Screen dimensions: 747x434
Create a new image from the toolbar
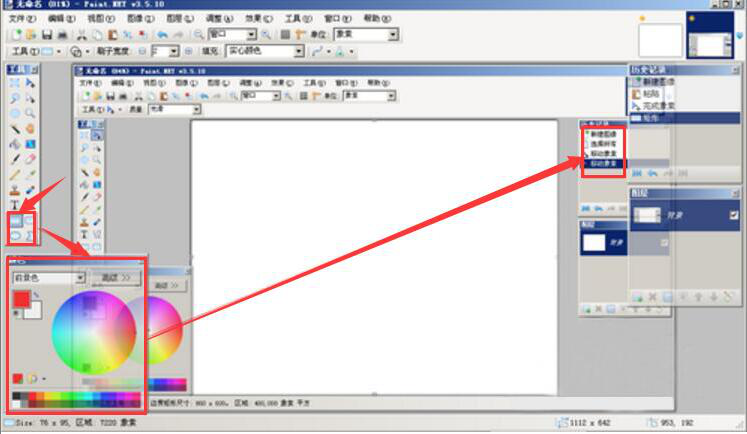coord(17,34)
